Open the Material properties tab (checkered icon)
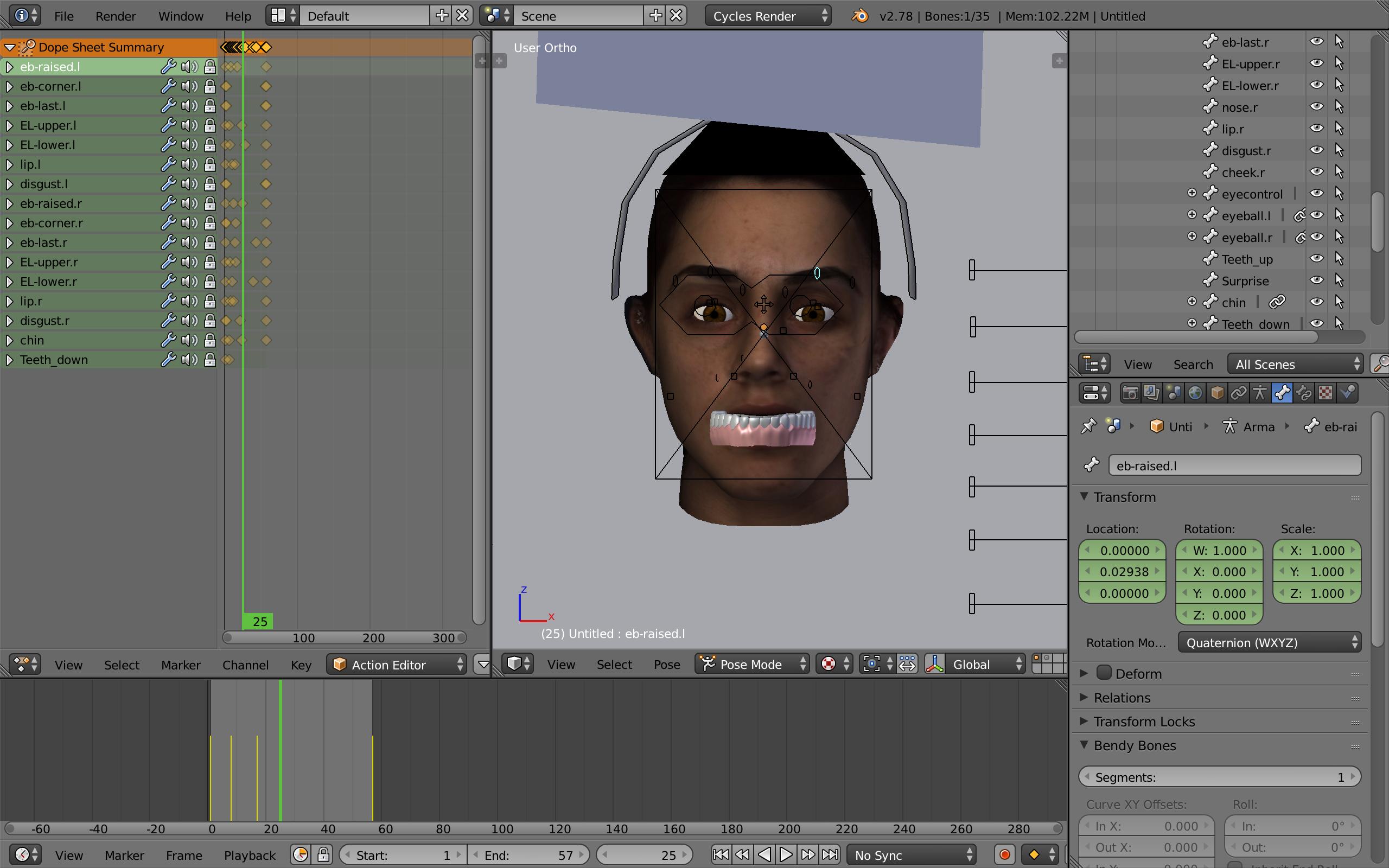The image size is (1389, 868). coord(1326,393)
